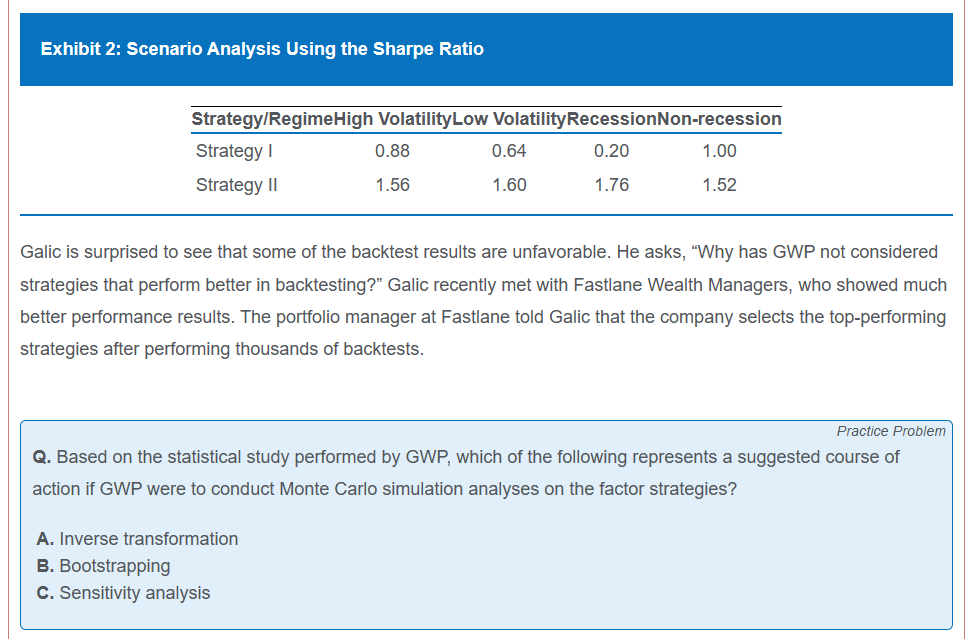Image resolution: width=967 pixels, height=639 pixels.
Task: Select the High Volatility column header
Action: 392,119
